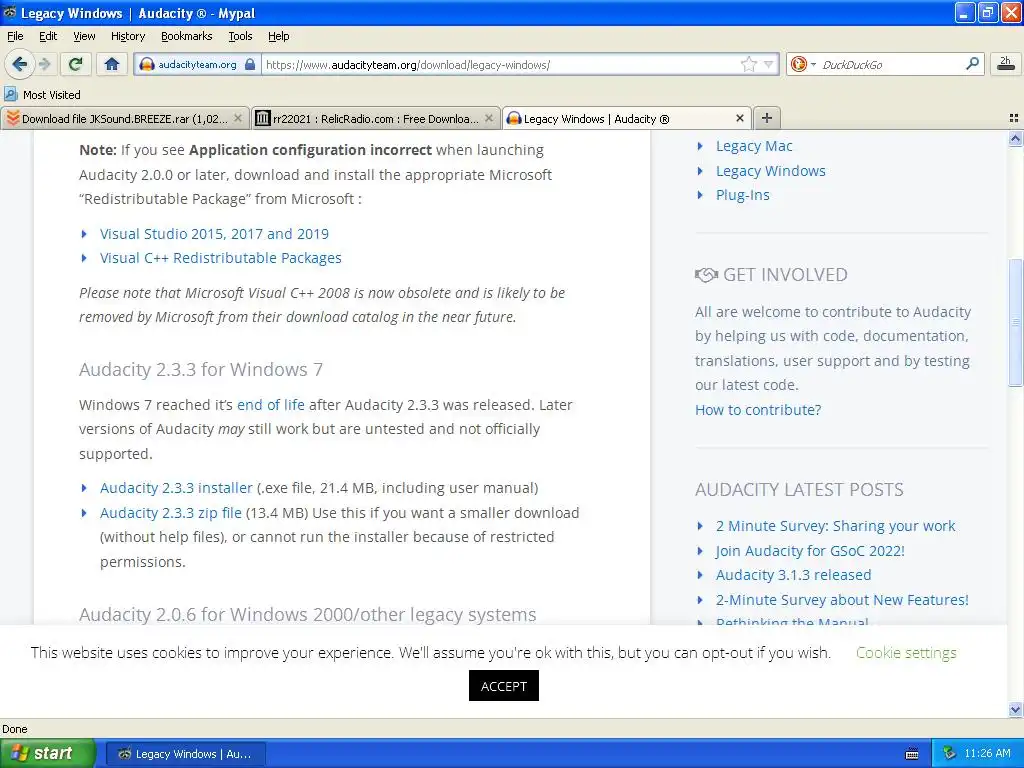
Task: Restore down the Mypal window
Action: point(987,12)
